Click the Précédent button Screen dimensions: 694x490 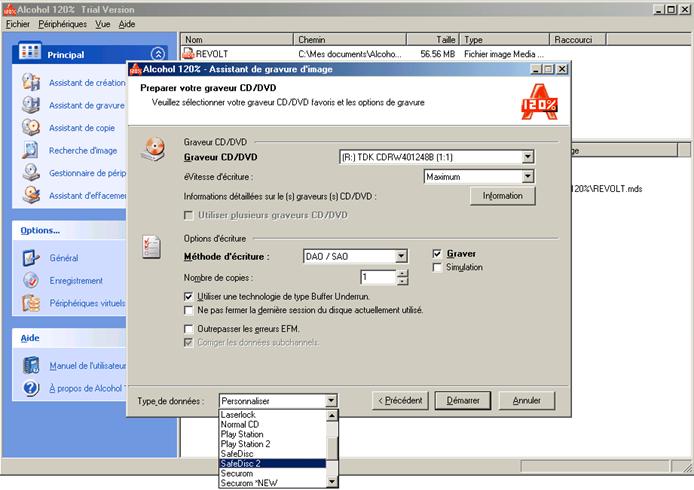(x=400, y=401)
